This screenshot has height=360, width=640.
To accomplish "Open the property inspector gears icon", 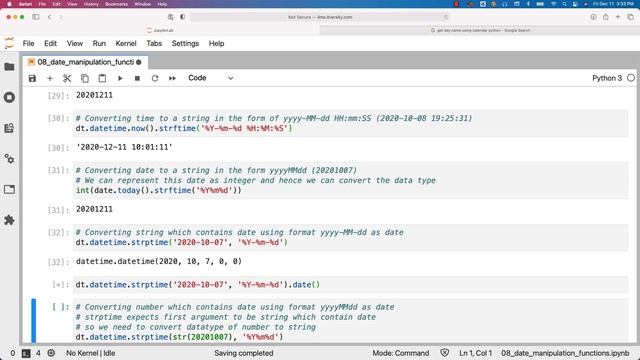I will coord(9,159).
